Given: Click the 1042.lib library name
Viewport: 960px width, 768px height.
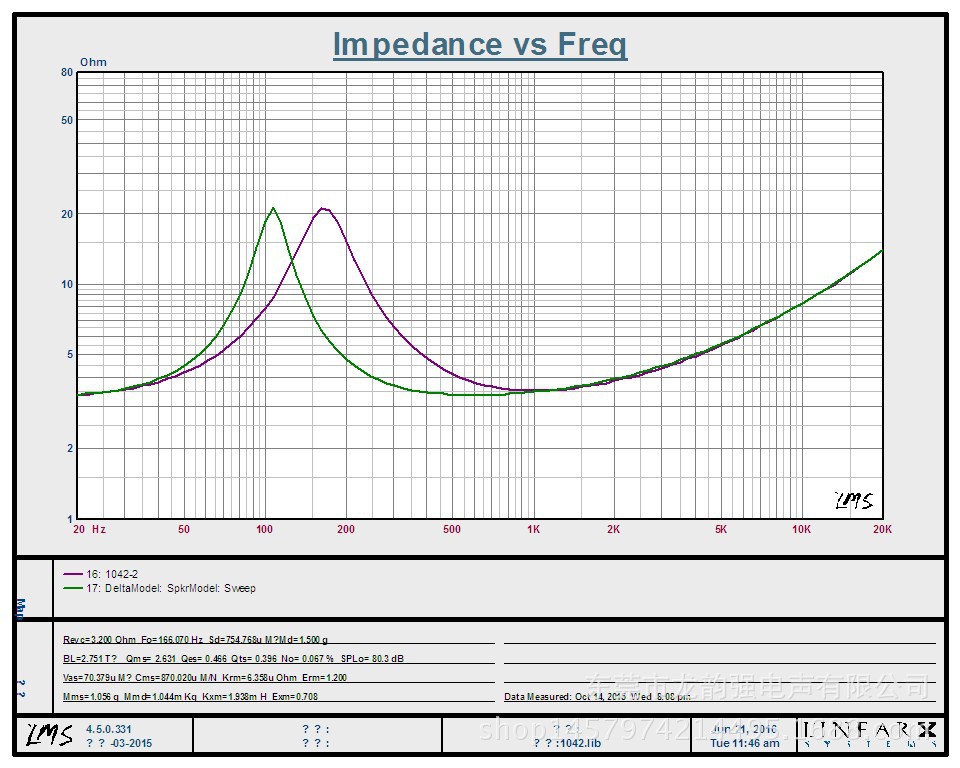Looking at the screenshot, I should (x=567, y=743).
